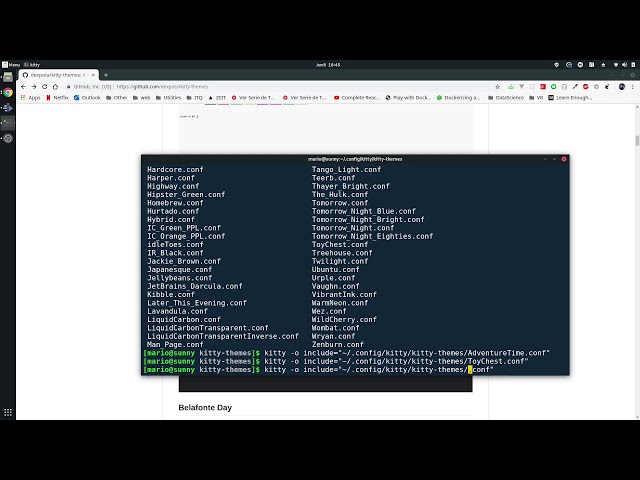640x480 pixels.
Task: Open the Outlook bookmark
Action: [x=87, y=98]
